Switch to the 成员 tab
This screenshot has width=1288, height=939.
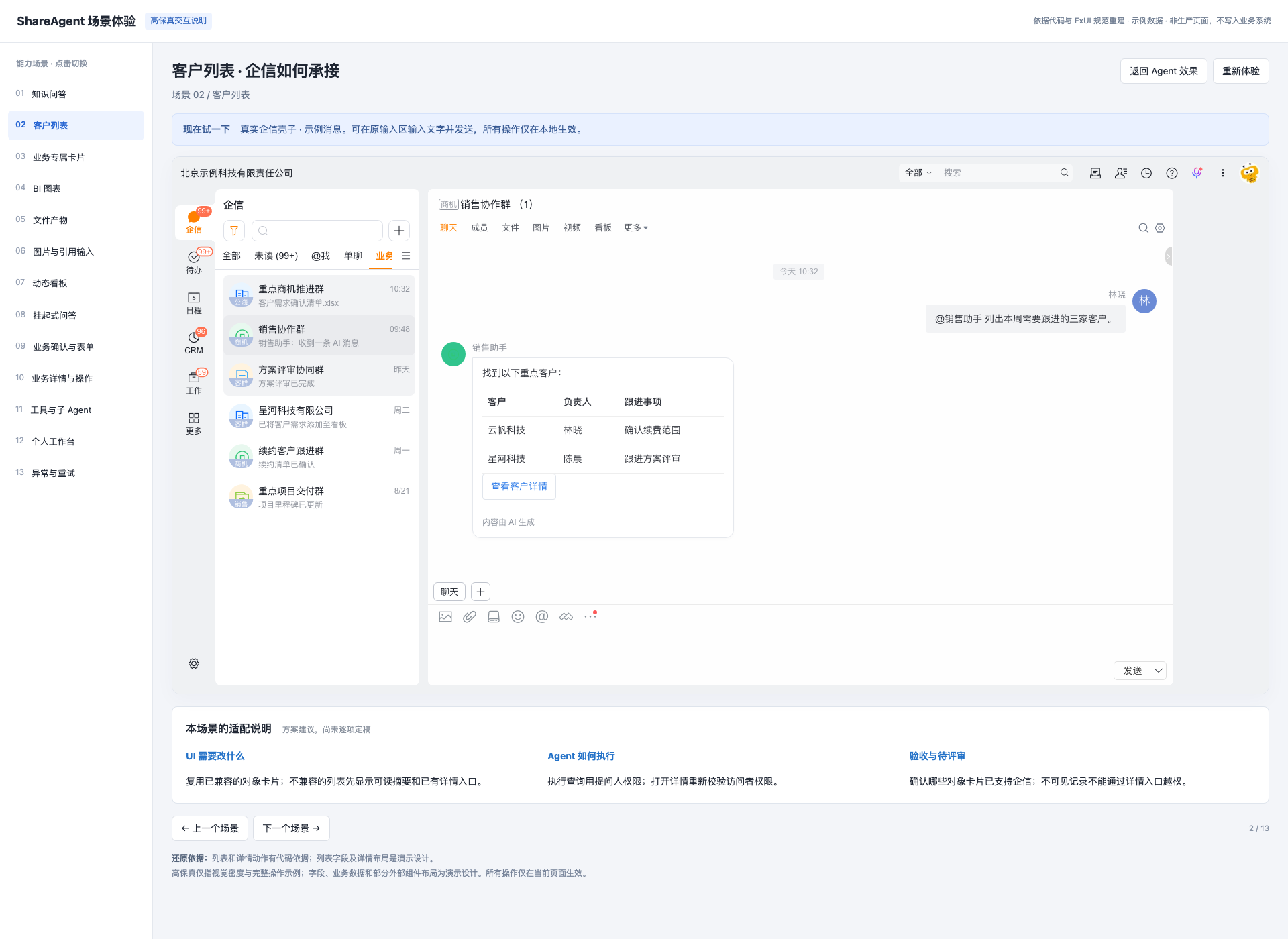[x=480, y=228]
